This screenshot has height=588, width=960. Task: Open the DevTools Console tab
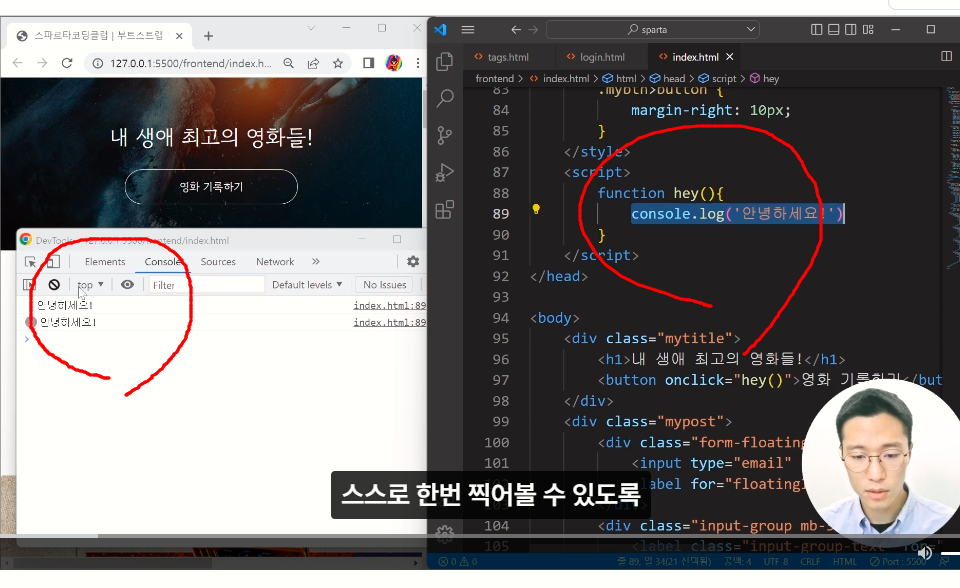[x=162, y=262]
